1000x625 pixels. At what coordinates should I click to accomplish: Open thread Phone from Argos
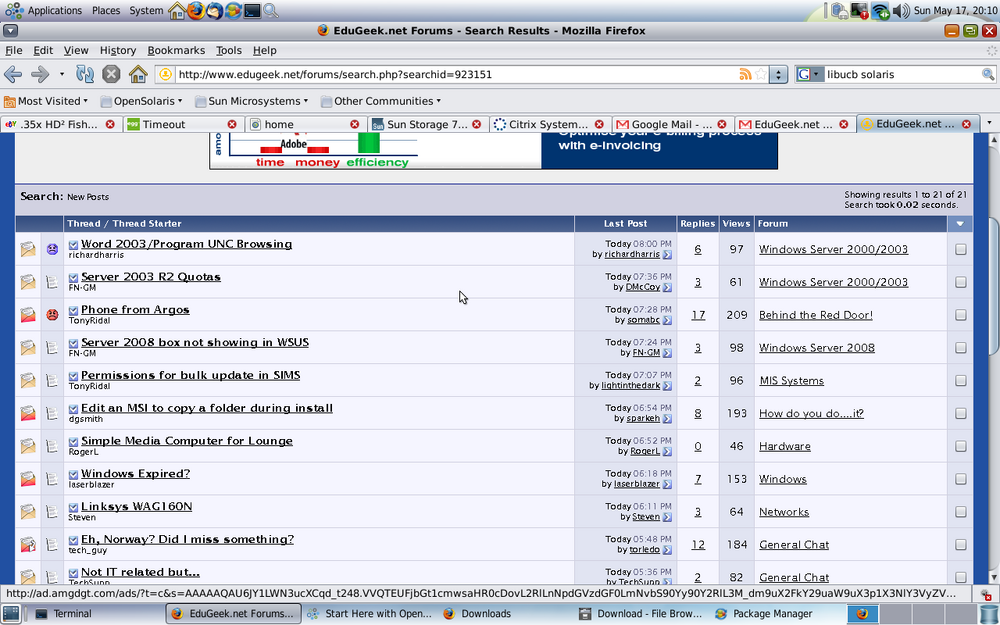pyautogui.click(x=135, y=309)
